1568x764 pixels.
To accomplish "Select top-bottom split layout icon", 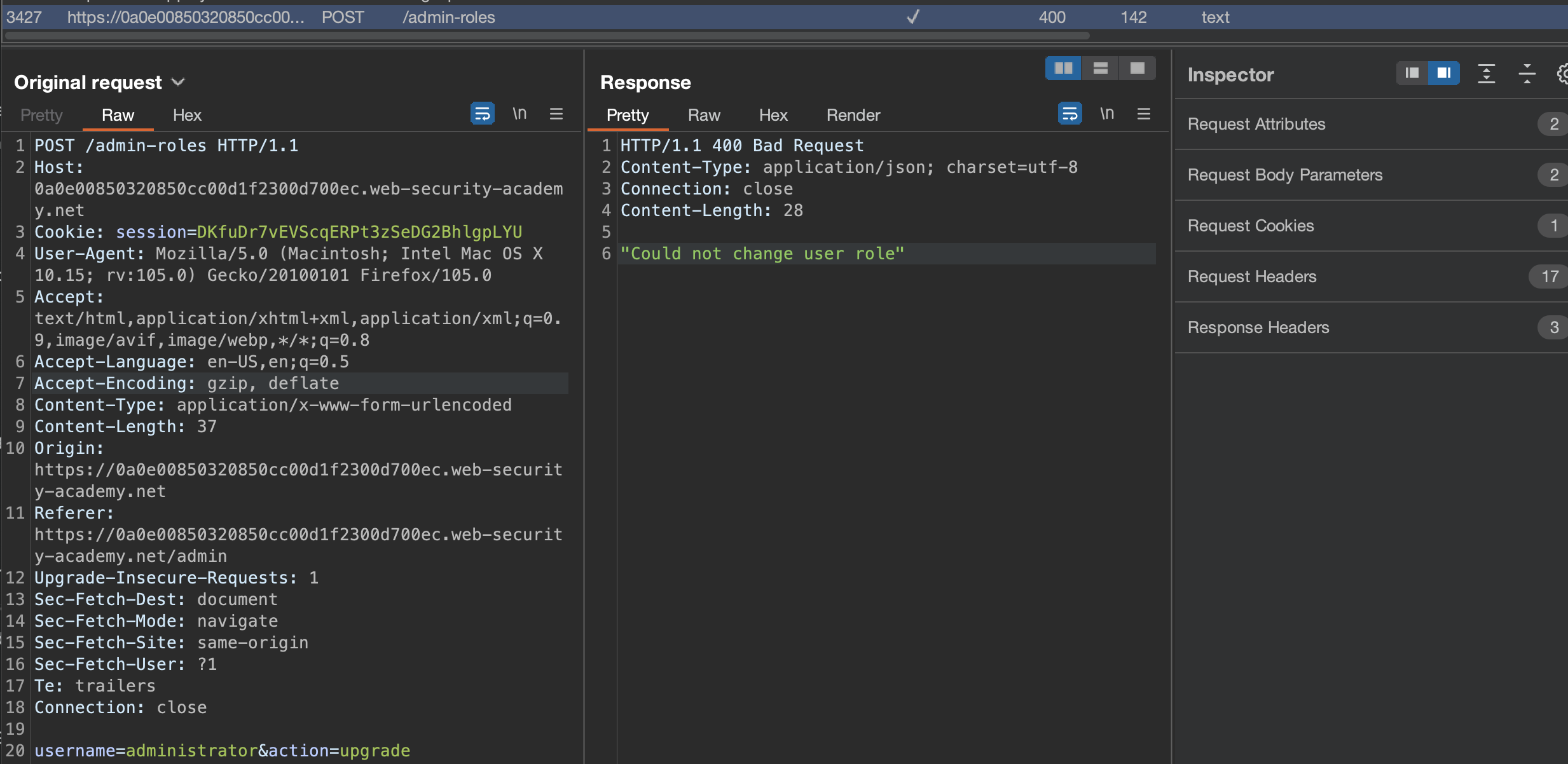I will tap(1100, 69).
